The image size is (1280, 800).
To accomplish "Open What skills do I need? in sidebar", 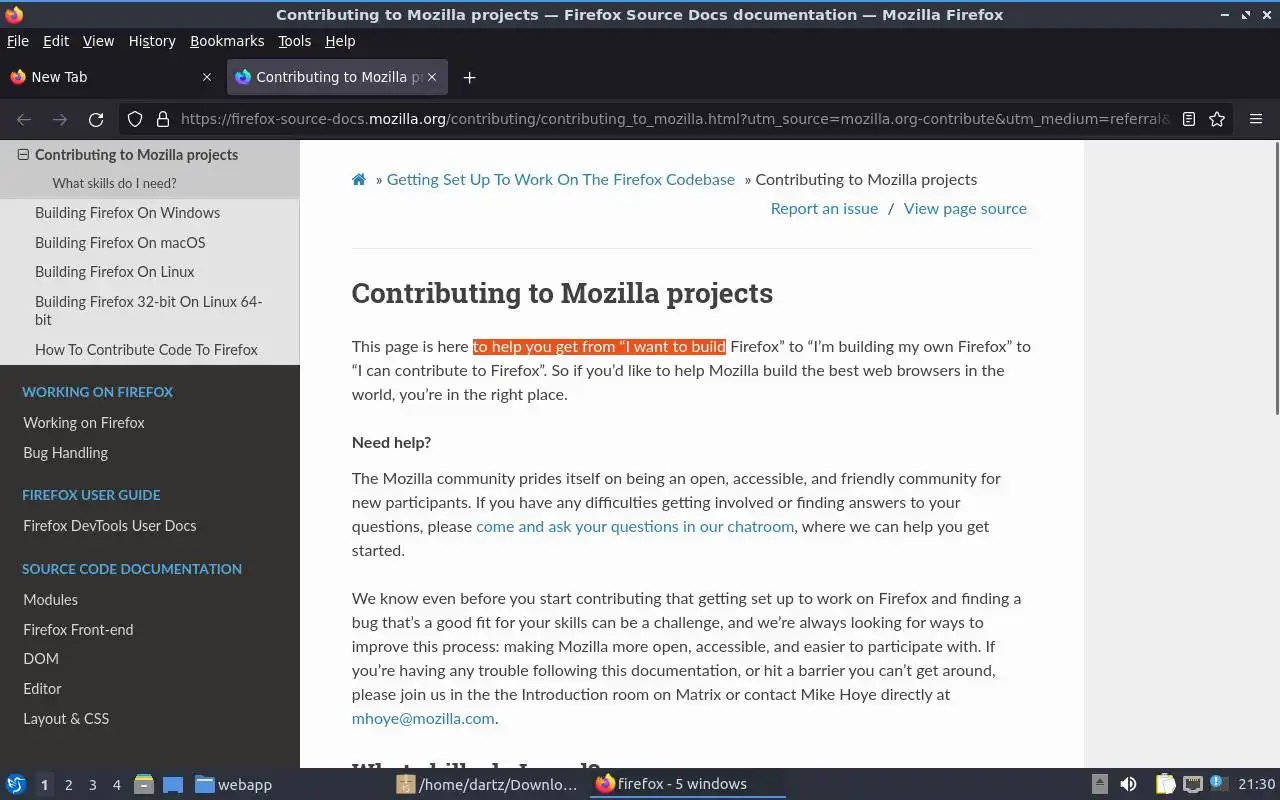I will [114, 184].
